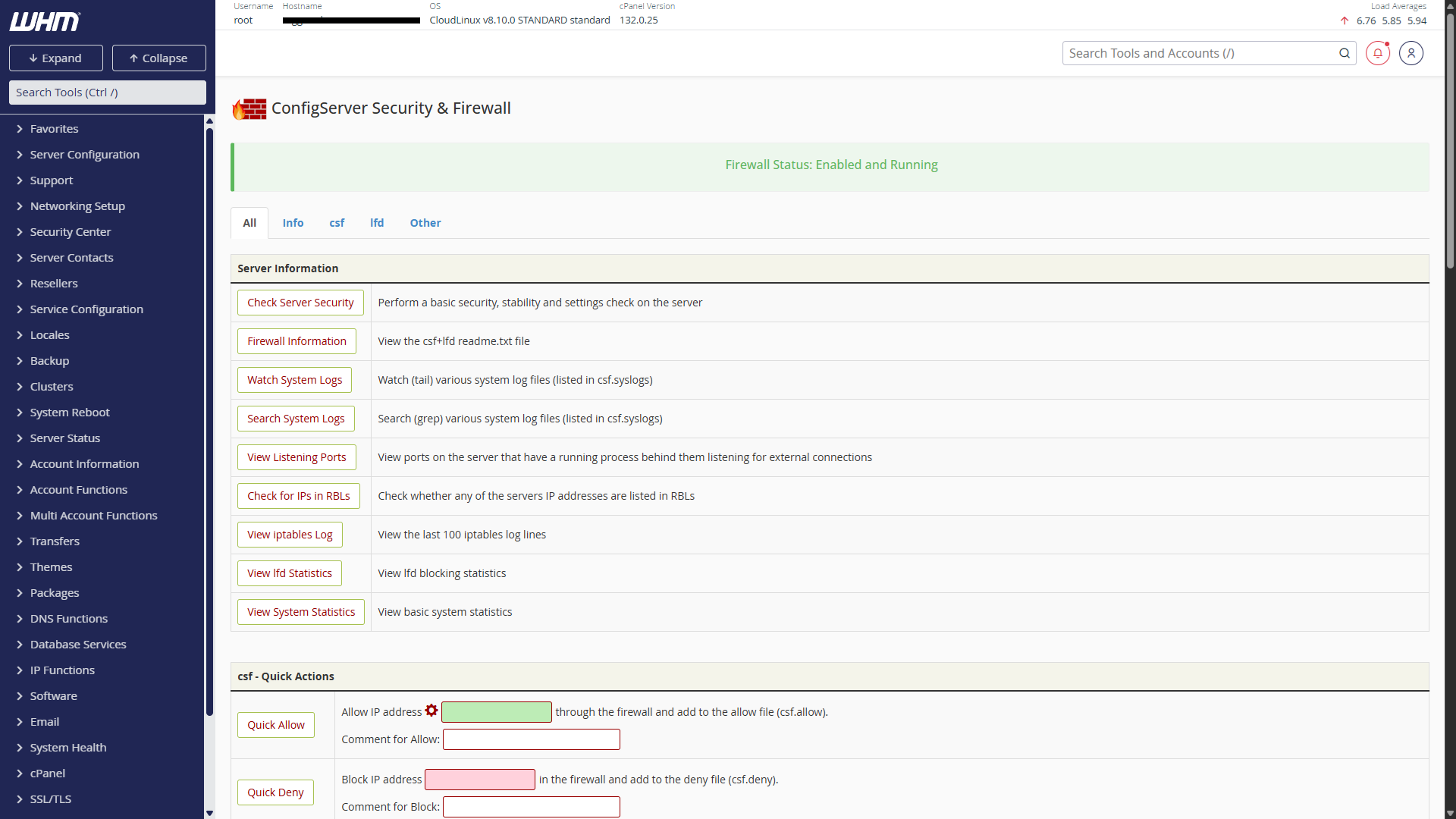
Task: Click the gear icon beside Allow IP address
Action: pos(431,711)
